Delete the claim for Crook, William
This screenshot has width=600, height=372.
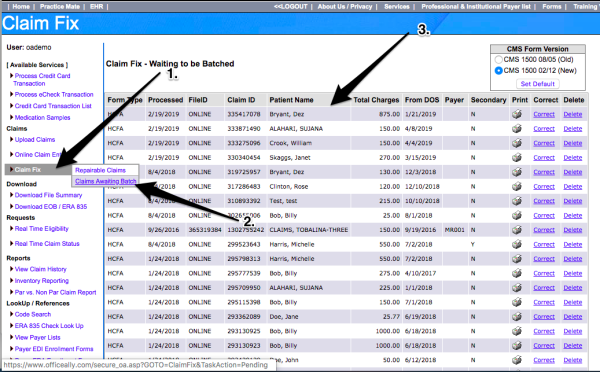click(573, 143)
